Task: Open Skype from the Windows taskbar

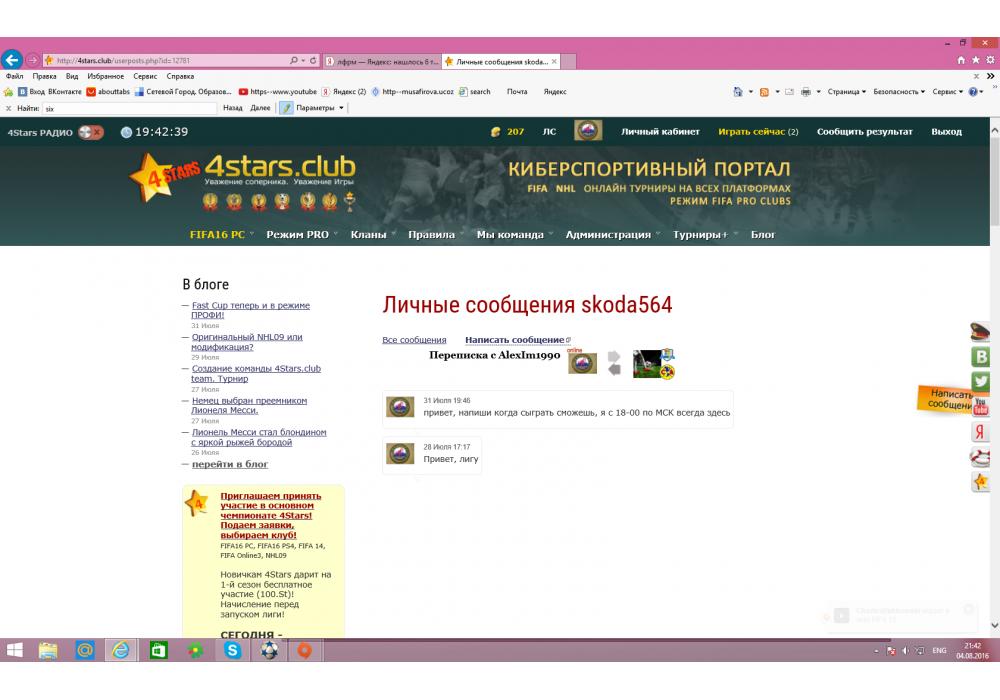Action: pos(233,650)
